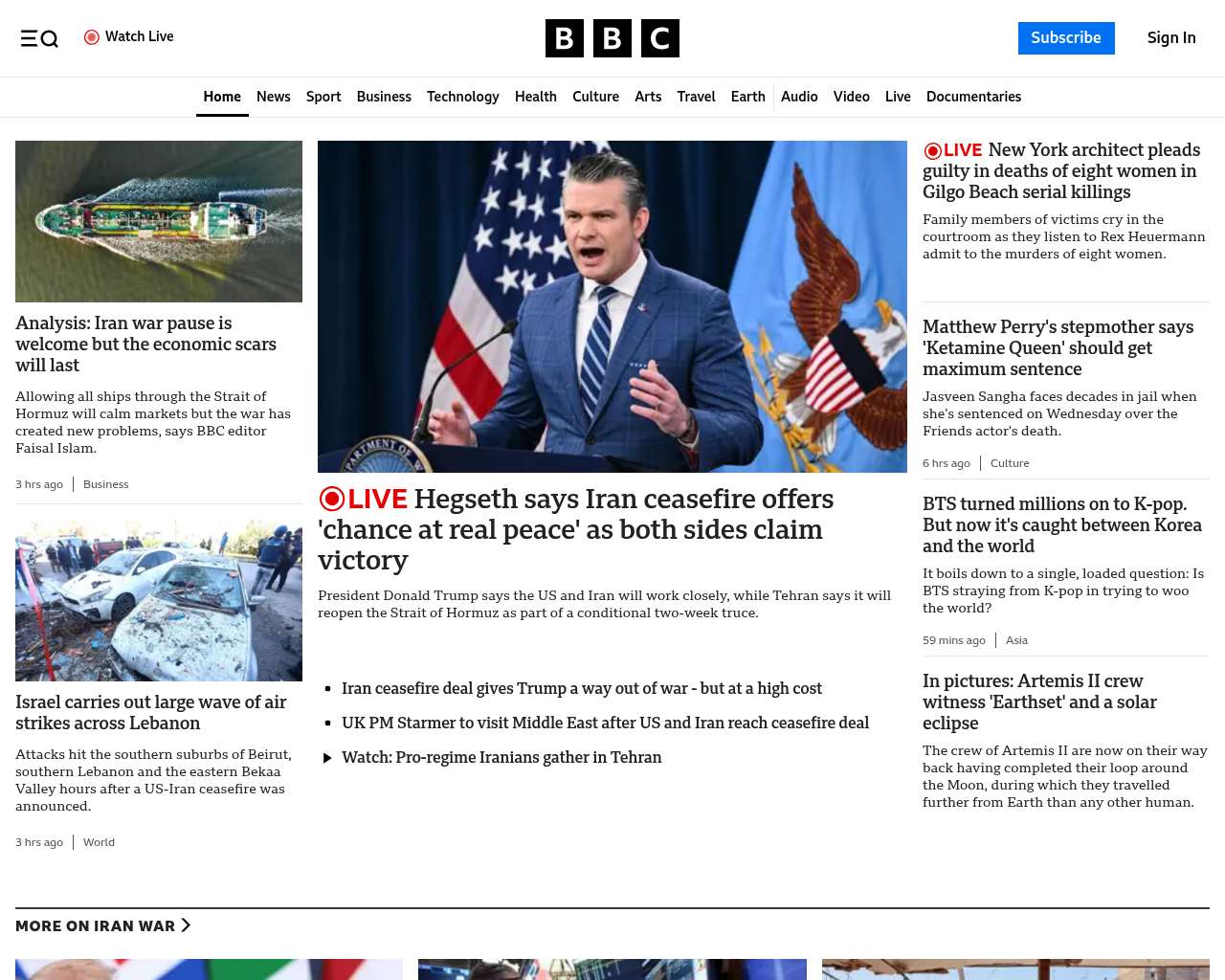
Task: Click the red LIVE icon on Hegseth headline
Action: (332, 500)
